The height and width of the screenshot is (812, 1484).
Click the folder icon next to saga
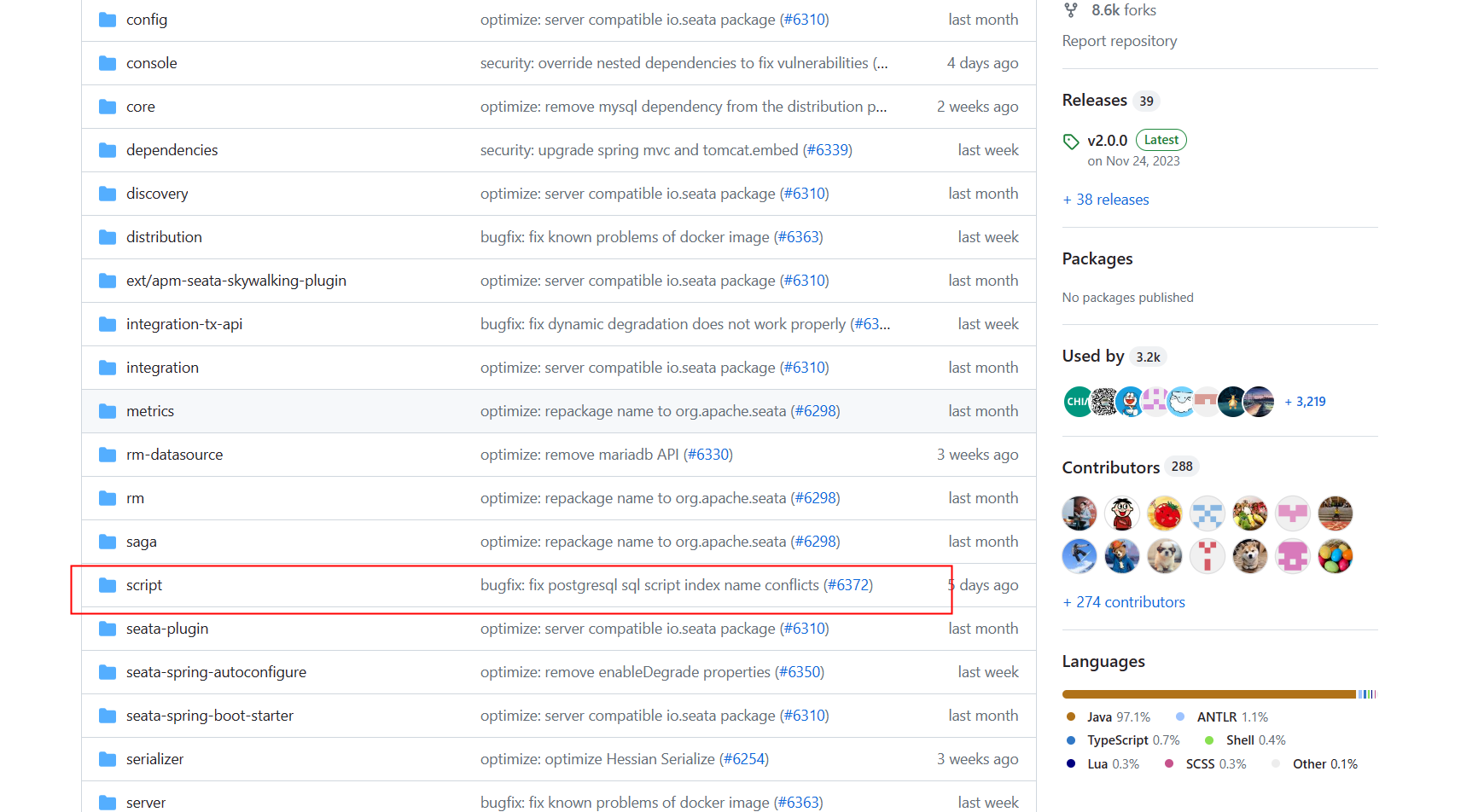pyautogui.click(x=108, y=542)
